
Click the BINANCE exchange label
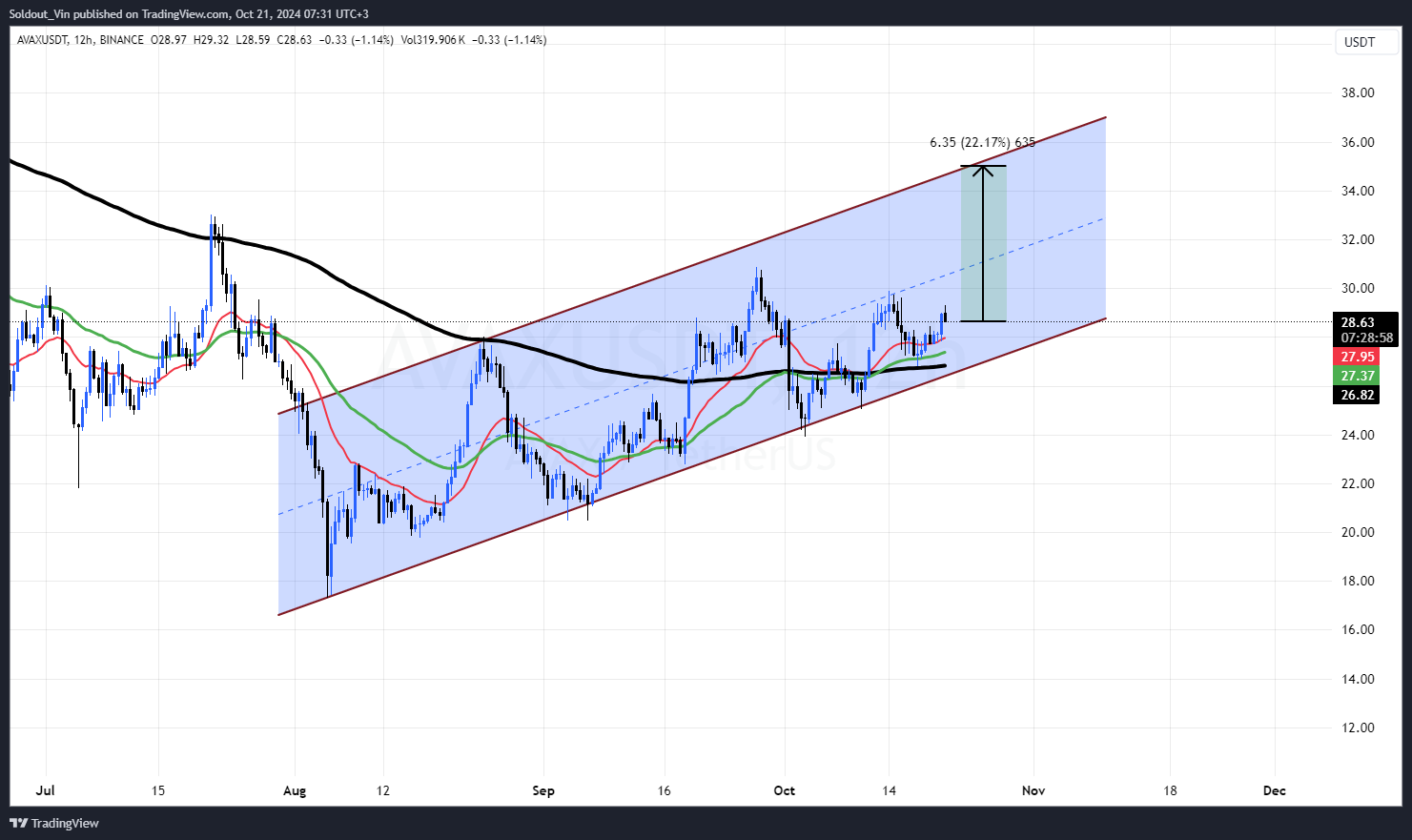point(121,40)
